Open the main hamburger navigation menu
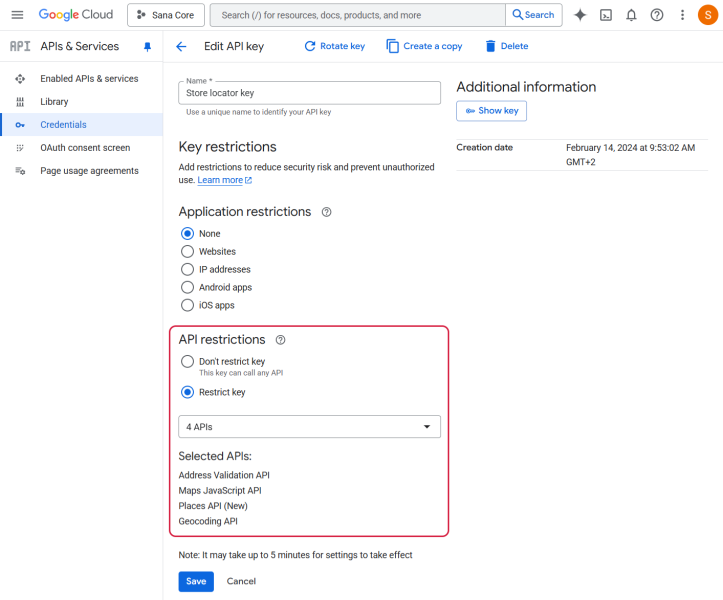This screenshot has width=723, height=600. click(17, 15)
